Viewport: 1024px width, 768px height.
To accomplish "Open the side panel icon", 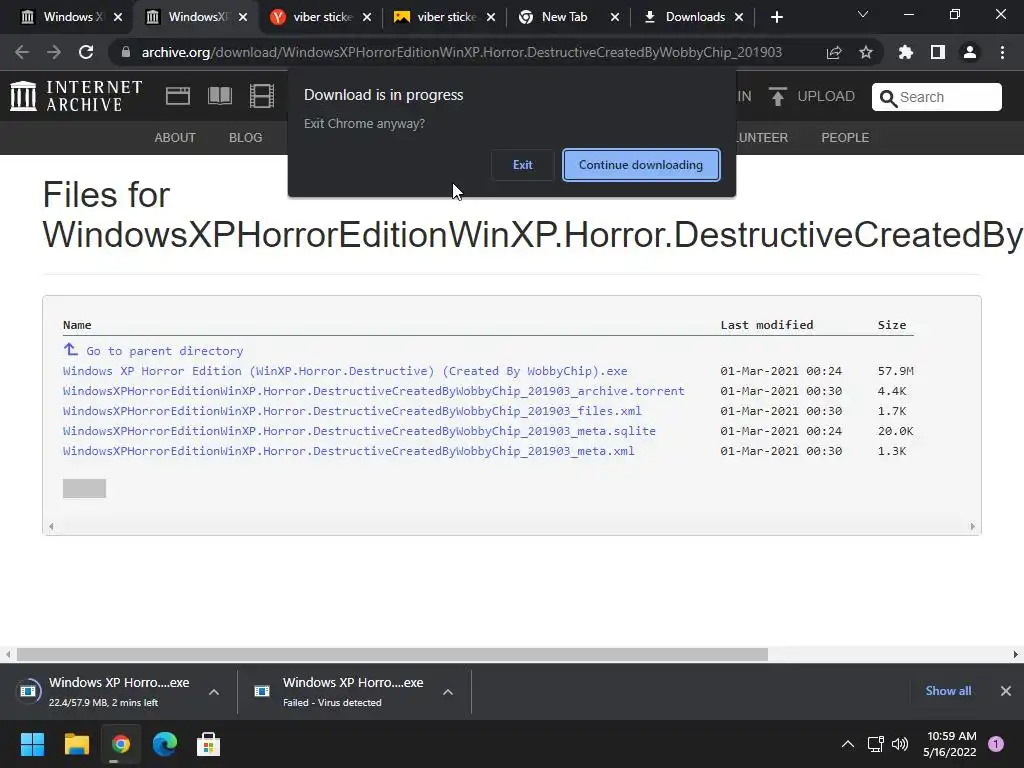I will (938, 52).
